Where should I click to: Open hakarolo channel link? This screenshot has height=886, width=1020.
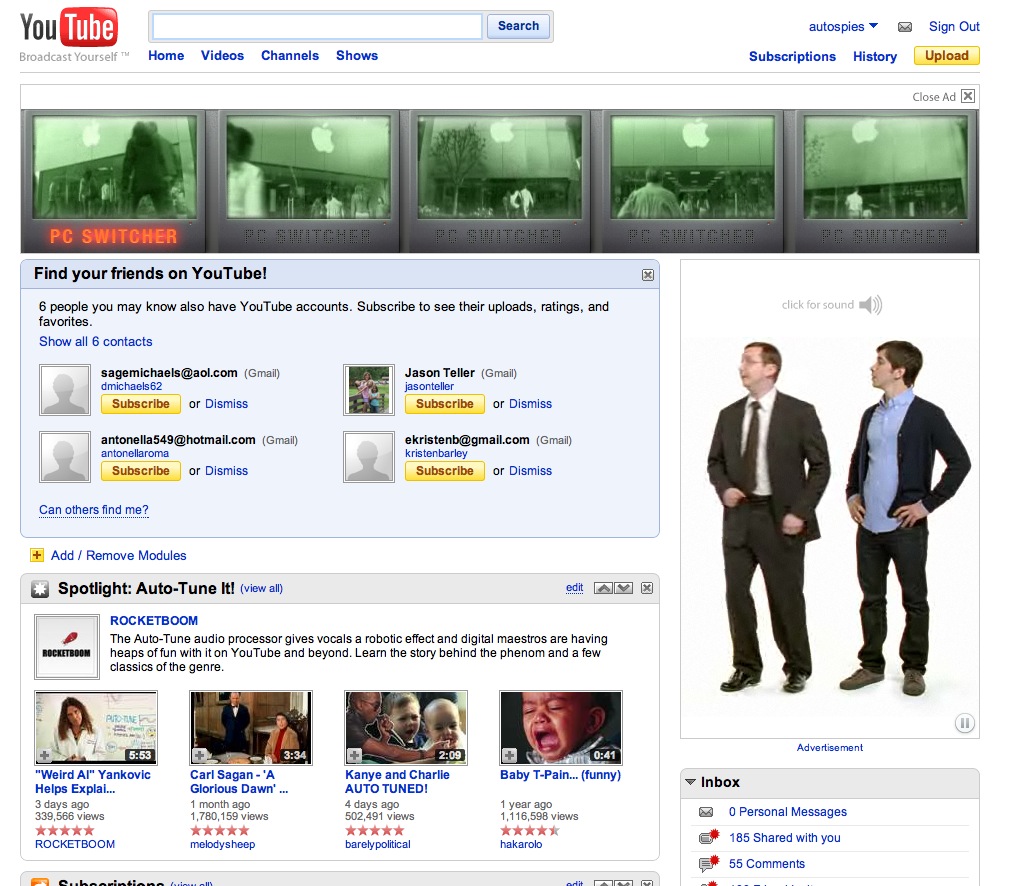click(520, 844)
